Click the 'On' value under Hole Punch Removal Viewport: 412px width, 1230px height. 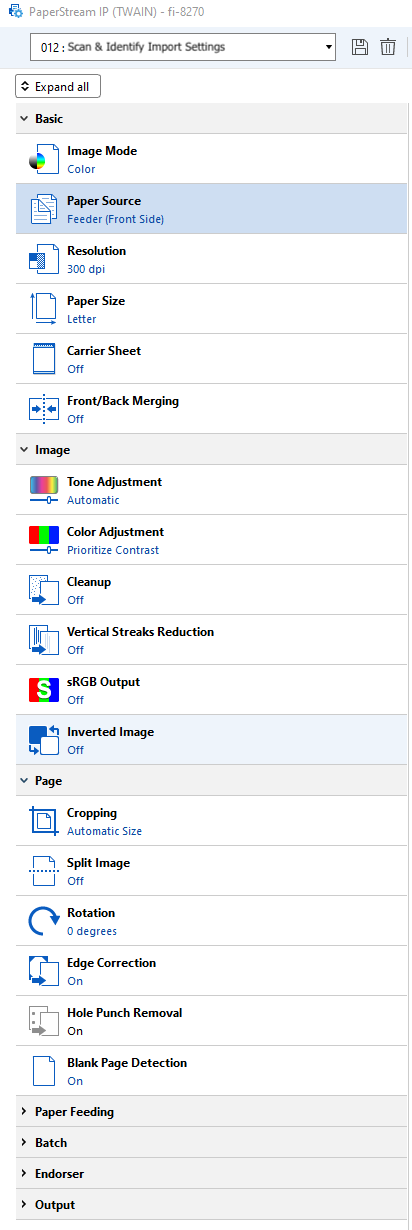tap(75, 1031)
